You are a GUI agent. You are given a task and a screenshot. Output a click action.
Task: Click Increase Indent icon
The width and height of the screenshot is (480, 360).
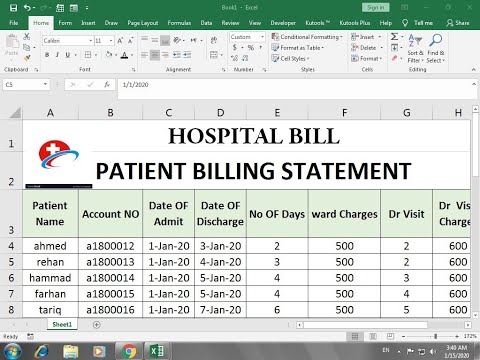187,55
